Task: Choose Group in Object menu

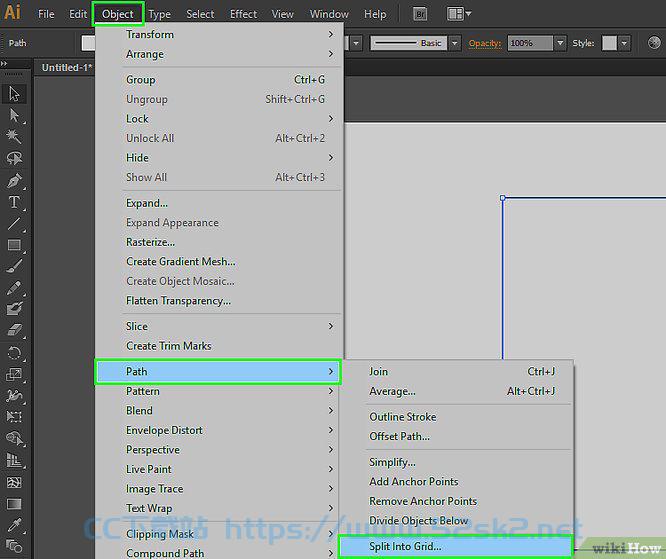Action: [219, 79]
